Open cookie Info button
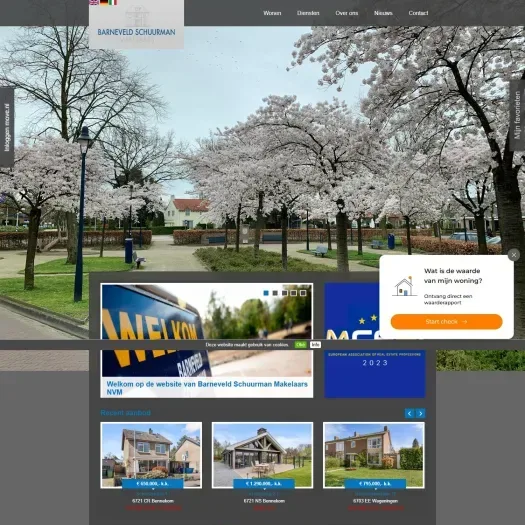Screen dimensions: 525x525 click(315, 345)
